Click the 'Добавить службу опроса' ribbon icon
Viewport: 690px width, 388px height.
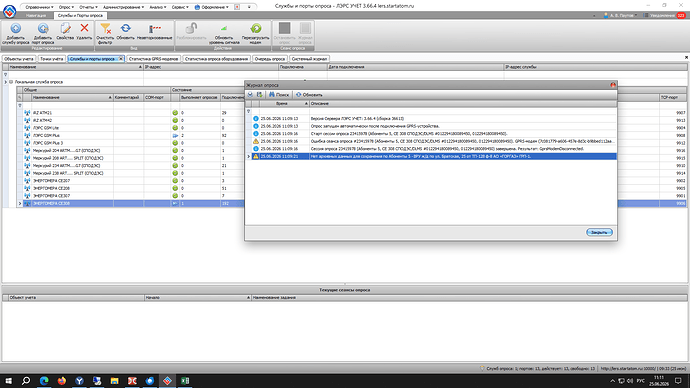tap(16, 33)
